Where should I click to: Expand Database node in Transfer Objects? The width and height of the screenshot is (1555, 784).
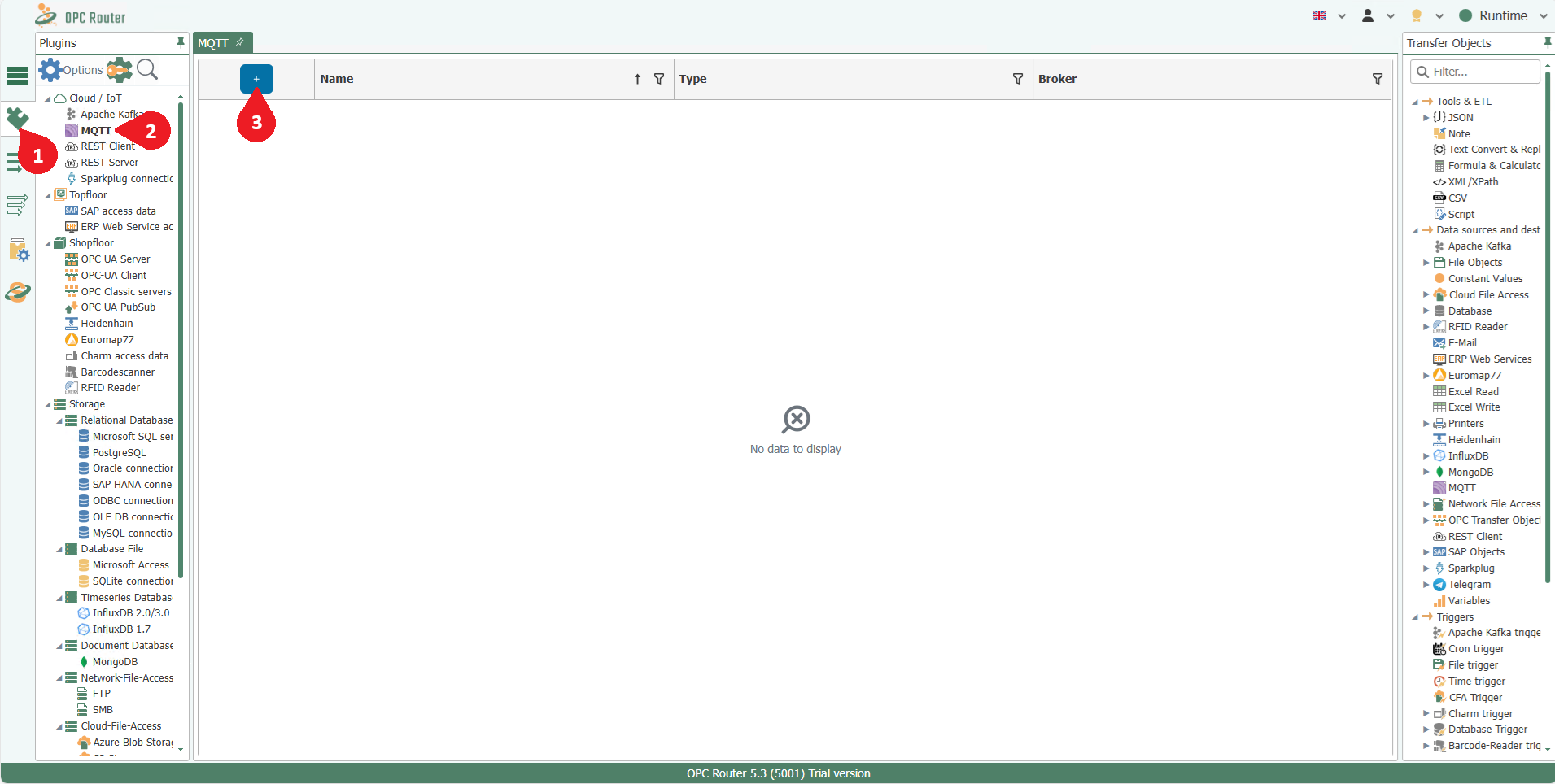tap(1426, 311)
